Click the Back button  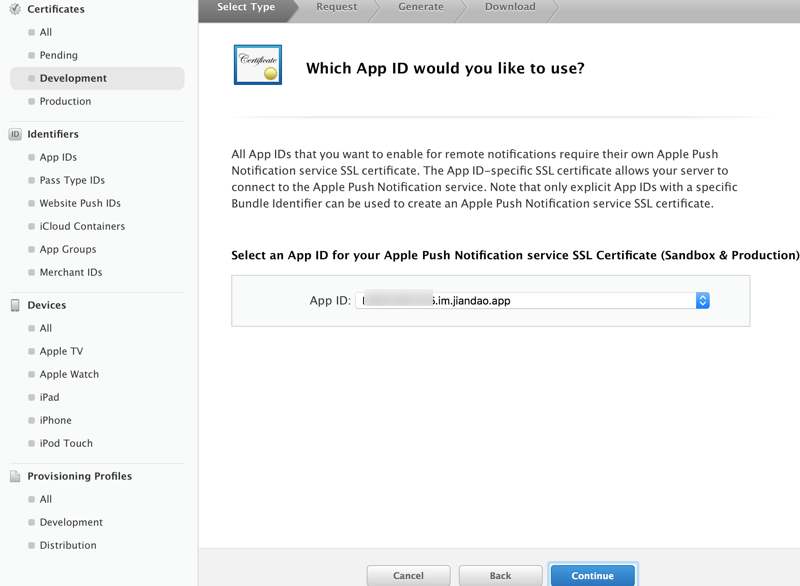coord(500,575)
